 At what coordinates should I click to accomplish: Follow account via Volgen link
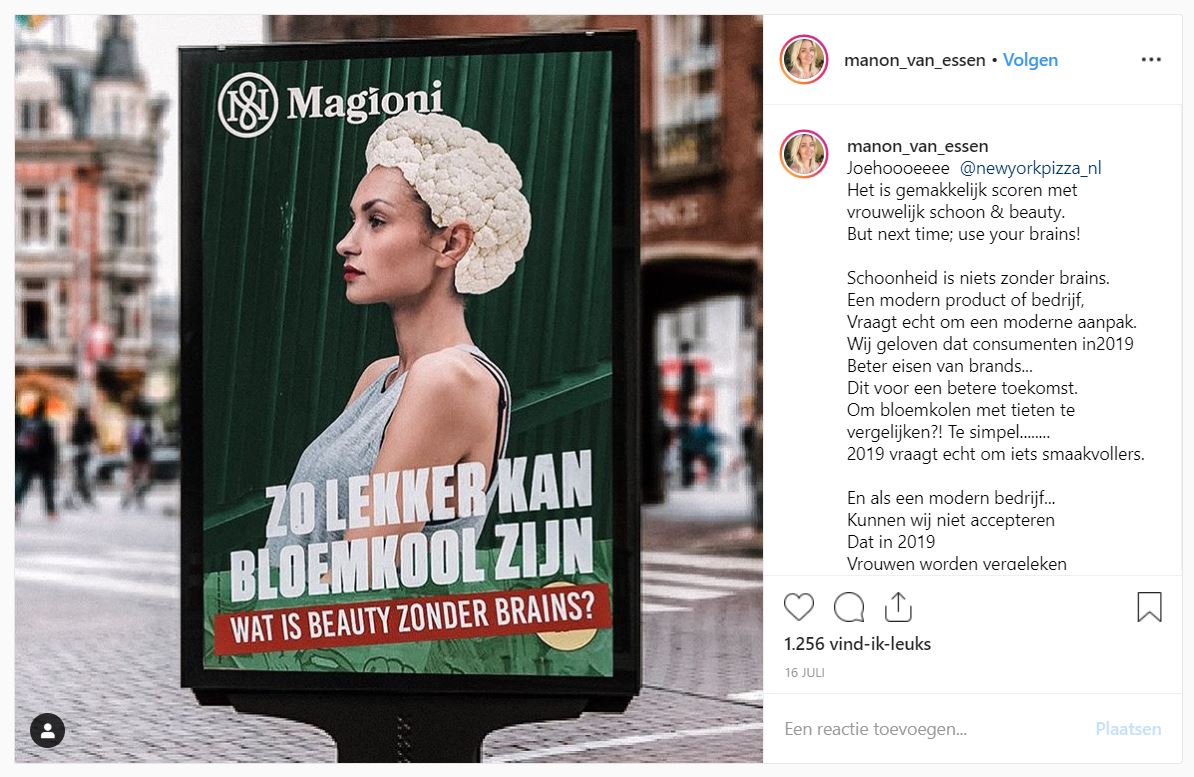point(1030,60)
